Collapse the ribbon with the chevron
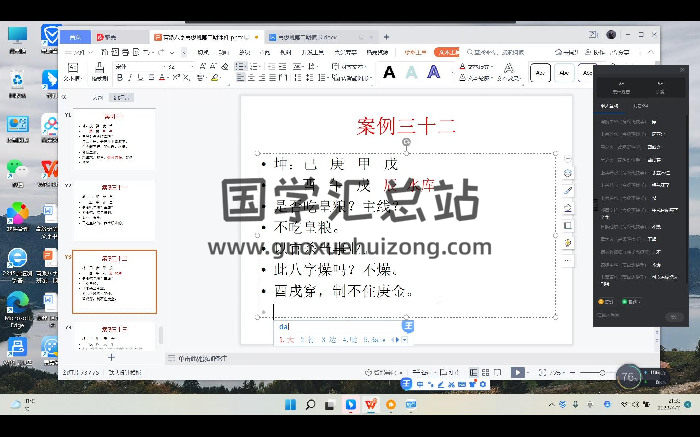The image size is (700, 437). [651, 52]
